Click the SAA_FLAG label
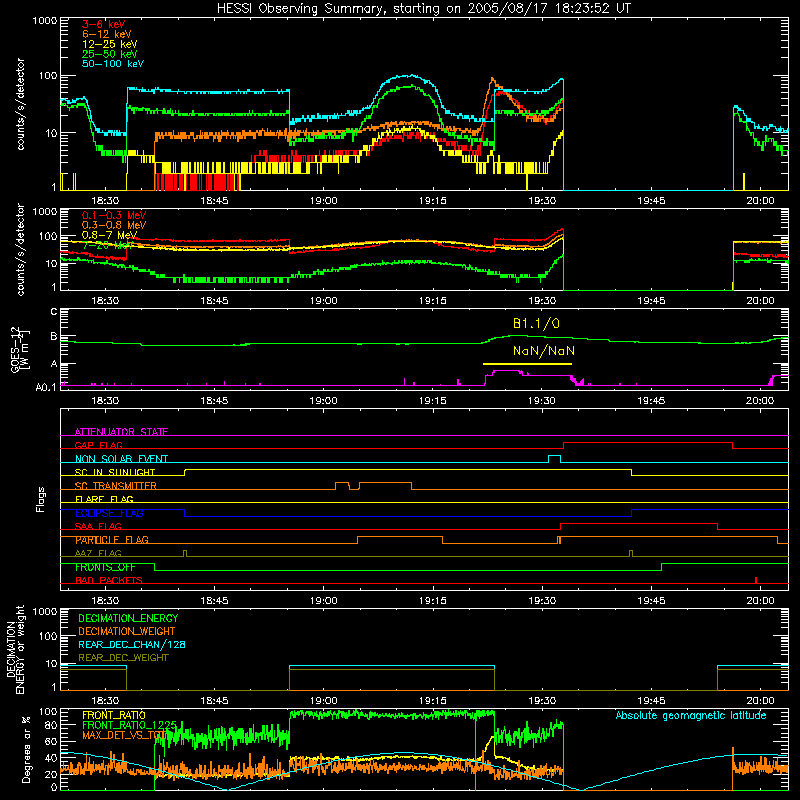The width and height of the screenshot is (800, 800). click(98, 526)
